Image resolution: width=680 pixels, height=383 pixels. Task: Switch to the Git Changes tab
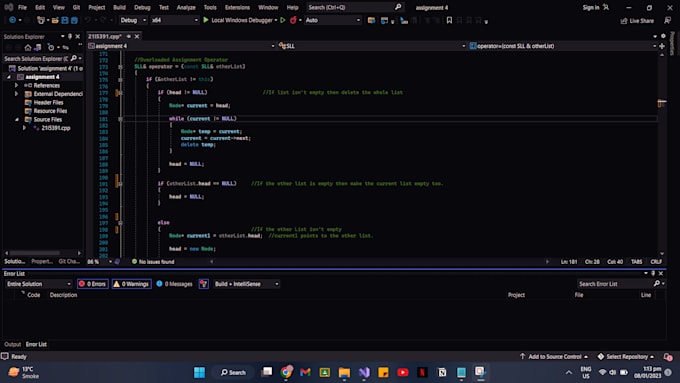69,261
